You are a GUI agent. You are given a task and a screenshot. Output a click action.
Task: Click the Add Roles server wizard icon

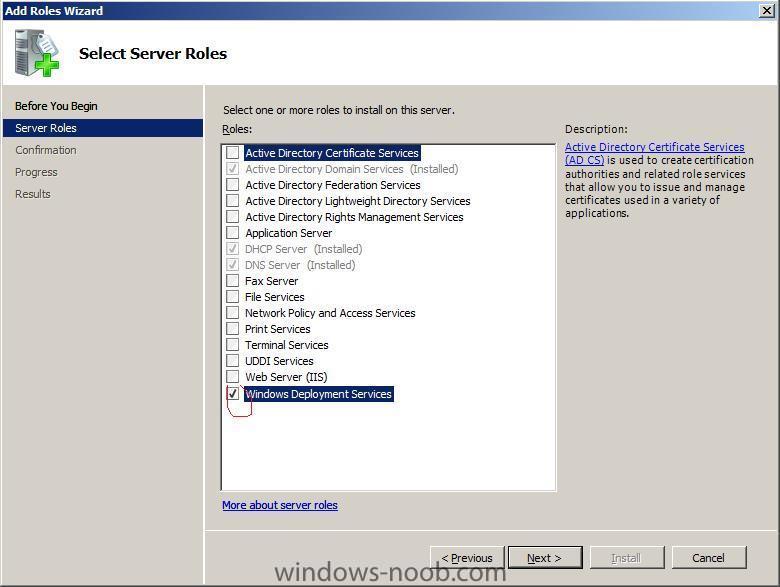click(x=37, y=53)
